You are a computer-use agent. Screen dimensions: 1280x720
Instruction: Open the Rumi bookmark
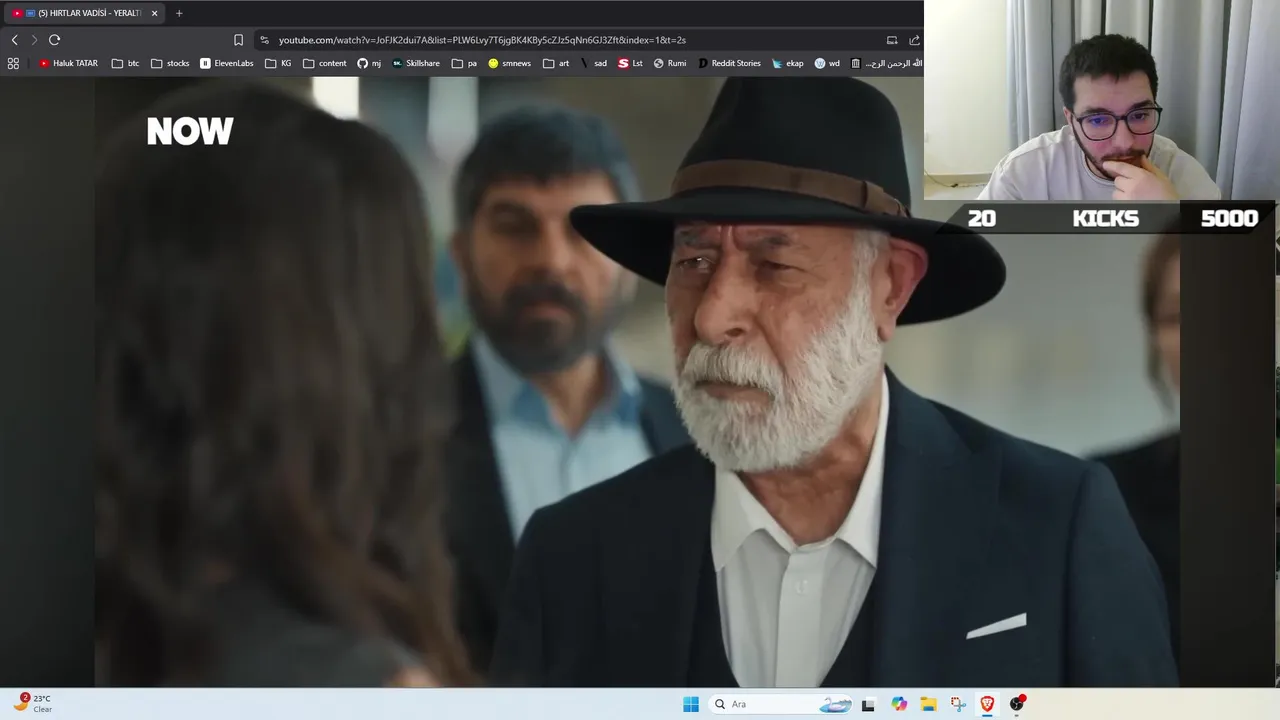670,63
